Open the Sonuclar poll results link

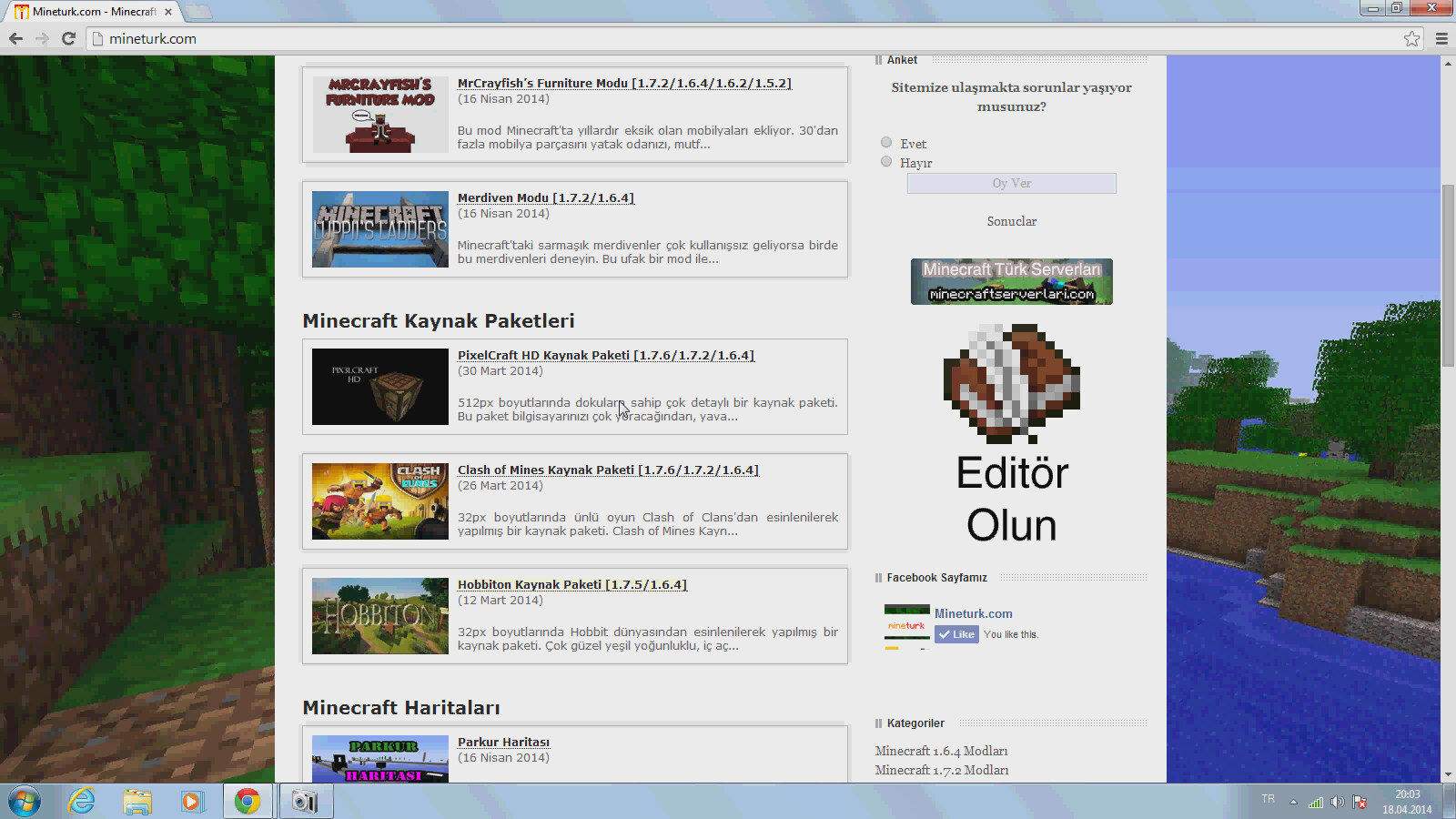tap(1011, 221)
